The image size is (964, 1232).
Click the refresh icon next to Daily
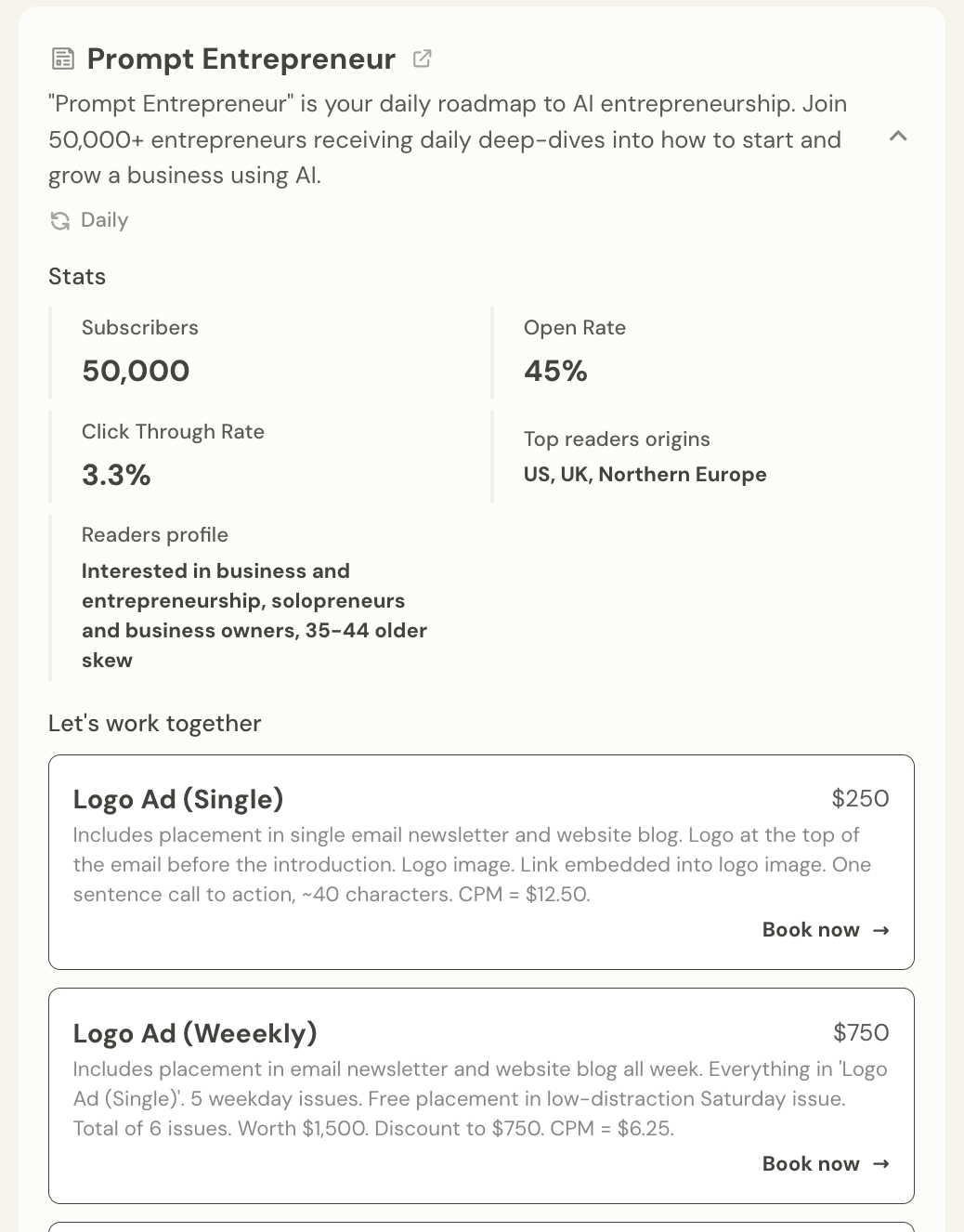(x=60, y=221)
